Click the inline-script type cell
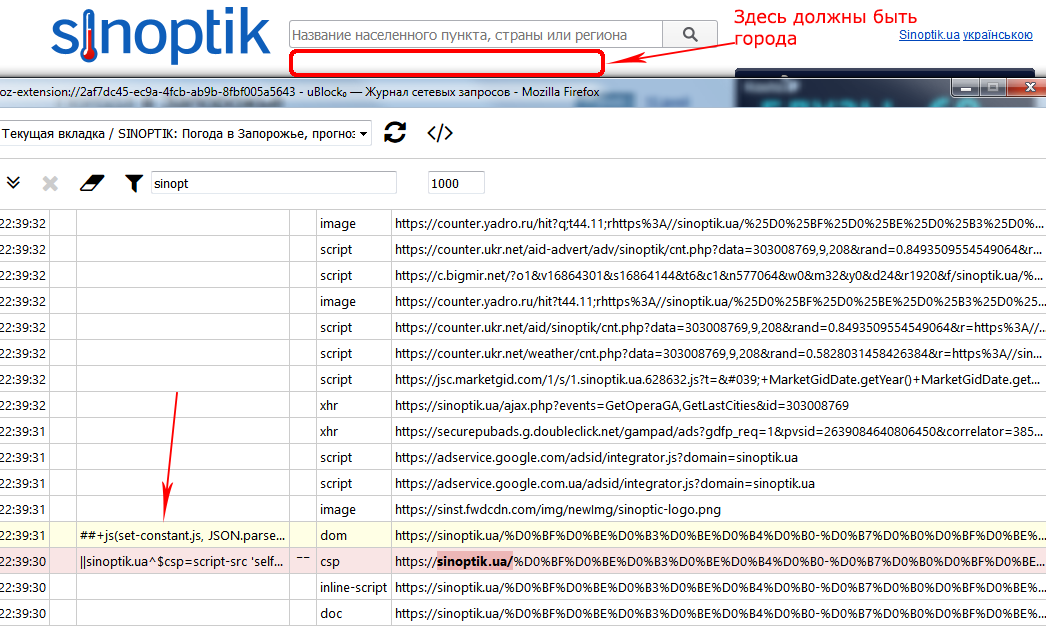 pyautogui.click(x=354, y=588)
